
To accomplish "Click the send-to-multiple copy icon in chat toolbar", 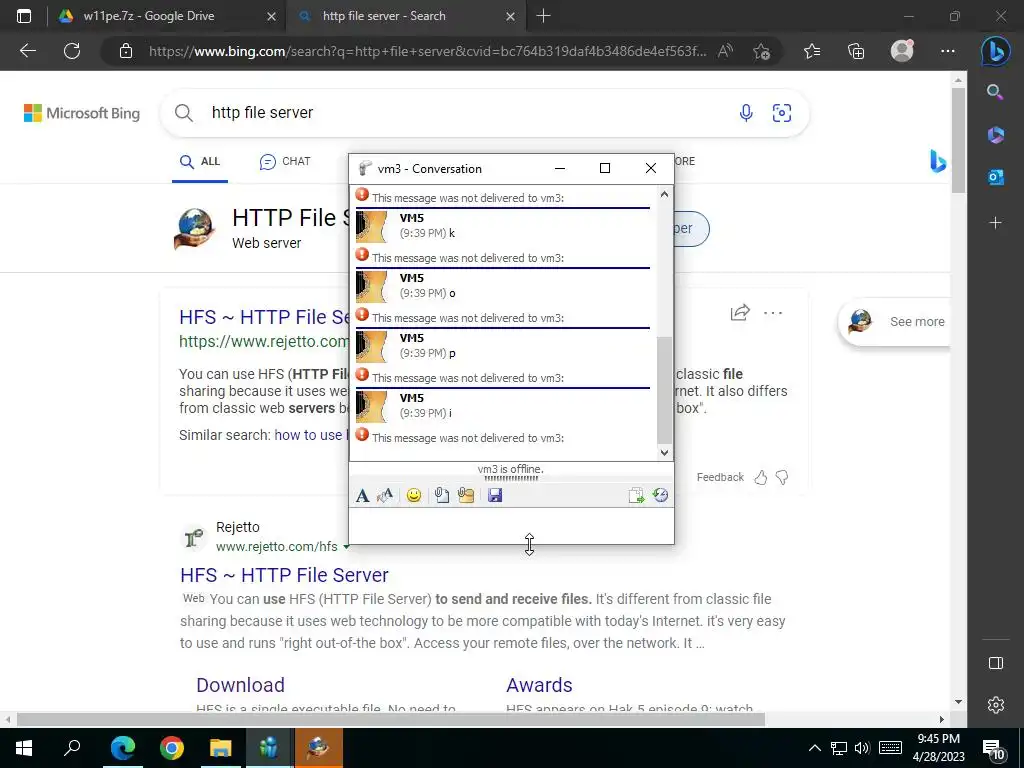I will (636, 496).
